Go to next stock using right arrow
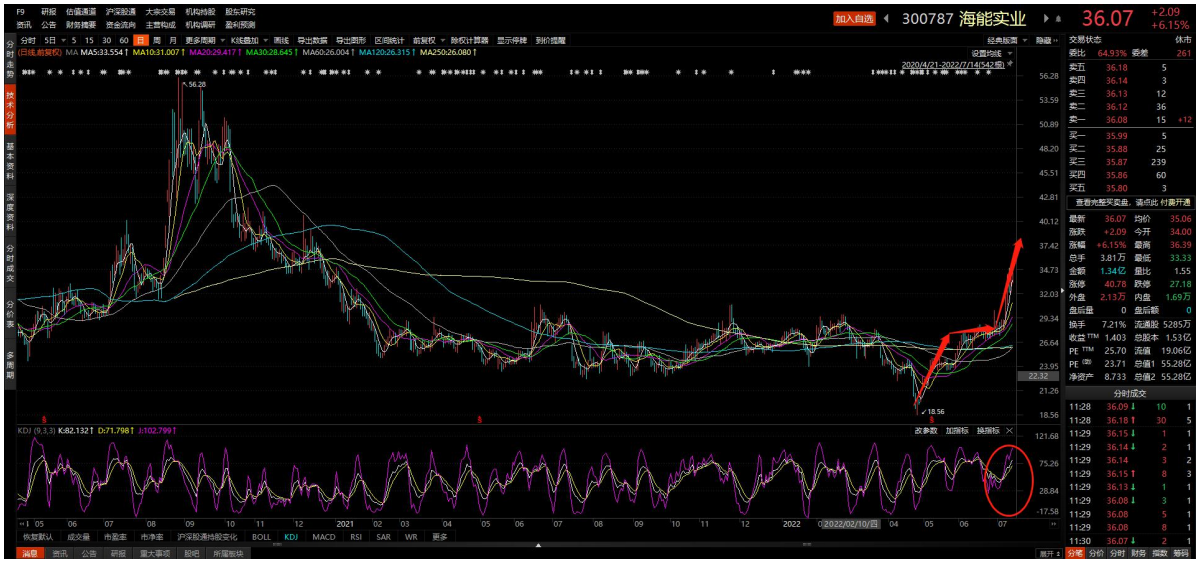The image size is (1199, 564). pyautogui.click(x=1046, y=18)
